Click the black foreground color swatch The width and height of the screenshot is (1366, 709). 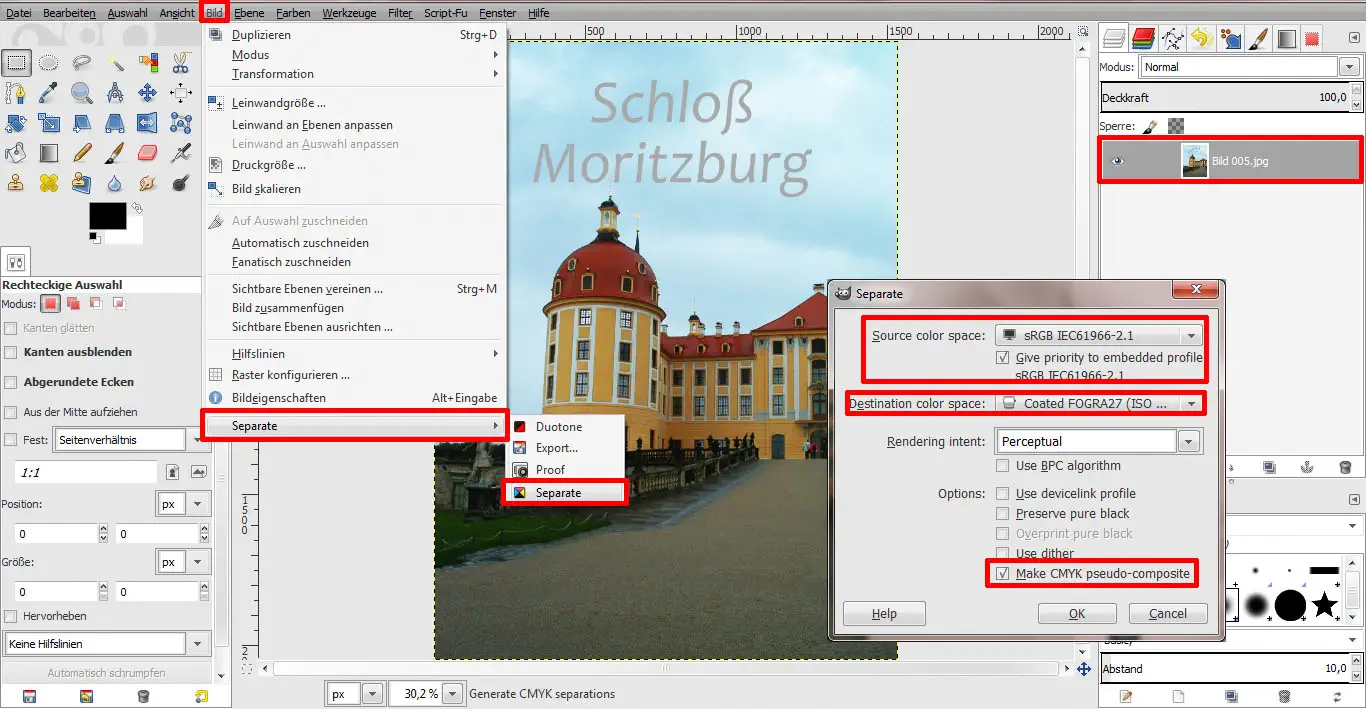click(107, 216)
